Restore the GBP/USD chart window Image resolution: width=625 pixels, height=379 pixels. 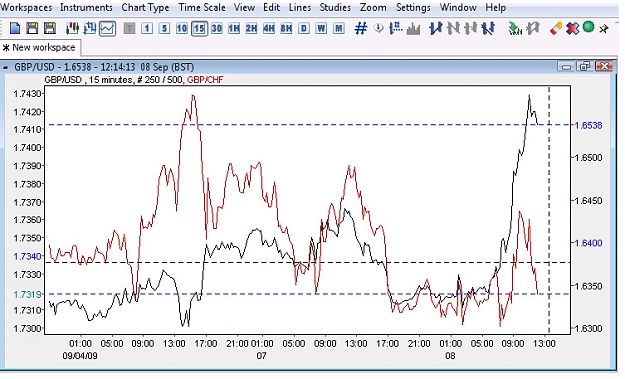584,67
